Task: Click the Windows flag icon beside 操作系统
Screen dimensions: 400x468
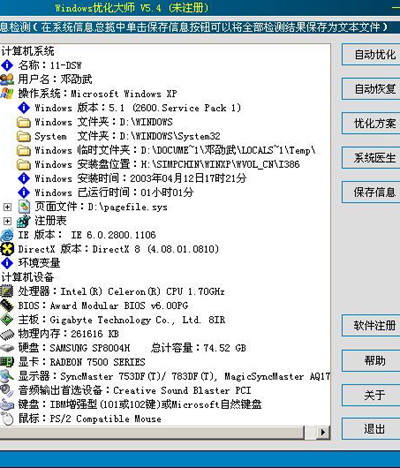Action: 7,93
